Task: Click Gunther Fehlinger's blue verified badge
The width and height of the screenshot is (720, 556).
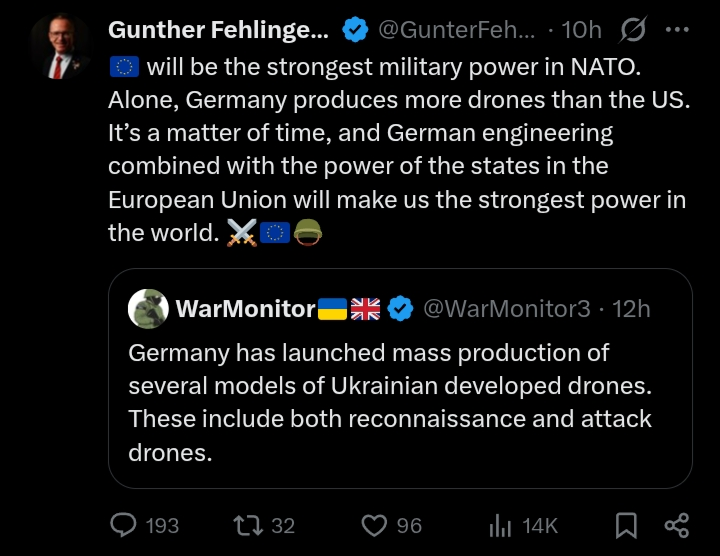Action: coord(355,30)
